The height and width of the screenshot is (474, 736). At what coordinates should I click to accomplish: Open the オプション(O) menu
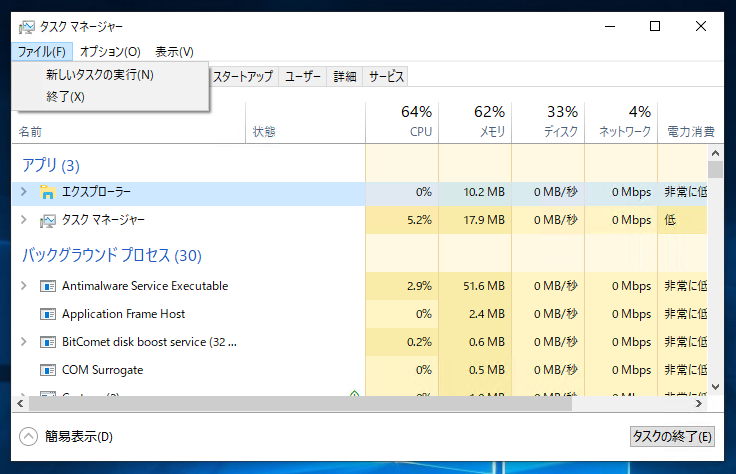(x=110, y=52)
